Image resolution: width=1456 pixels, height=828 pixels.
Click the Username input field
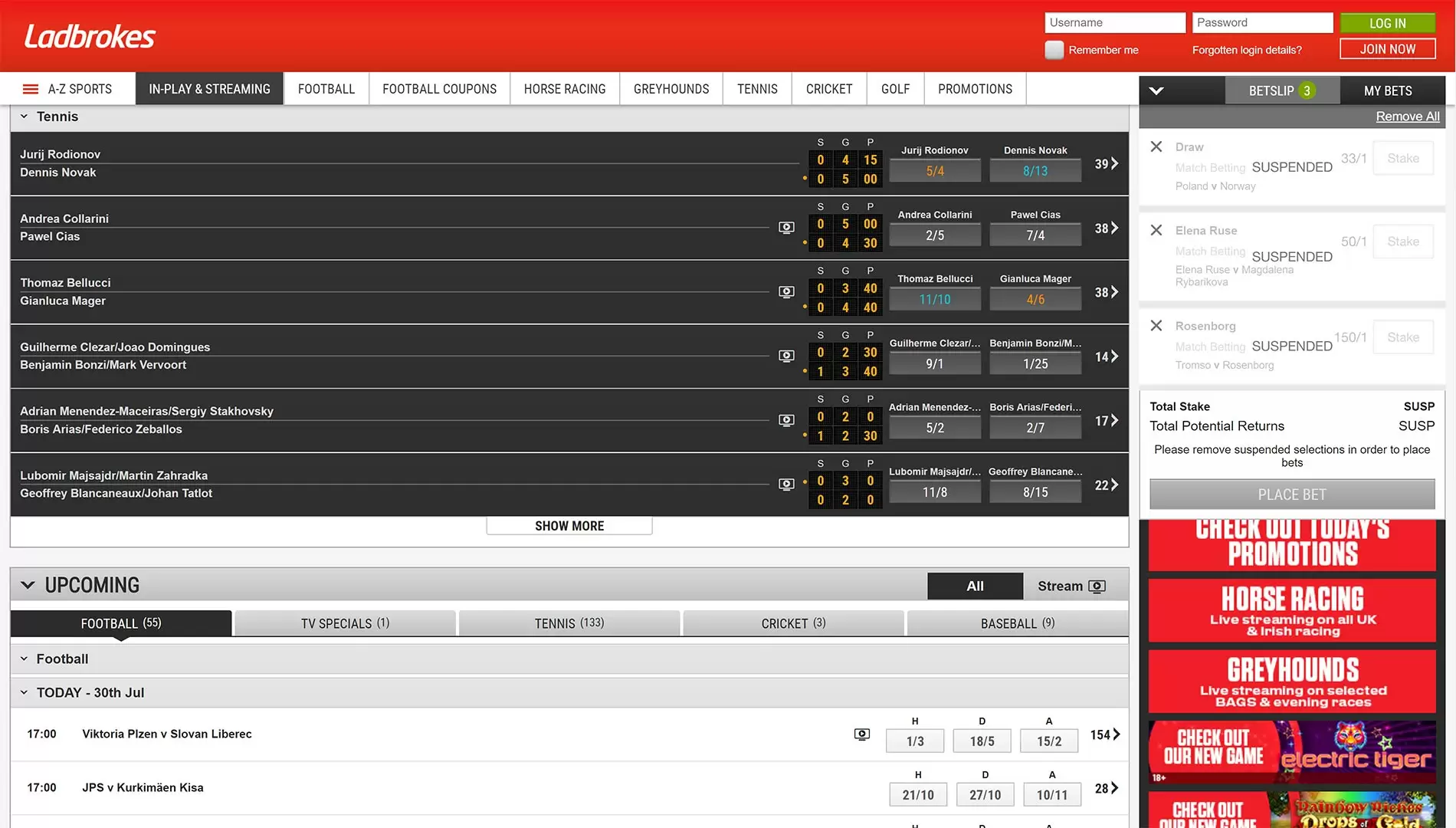click(x=1115, y=23)
